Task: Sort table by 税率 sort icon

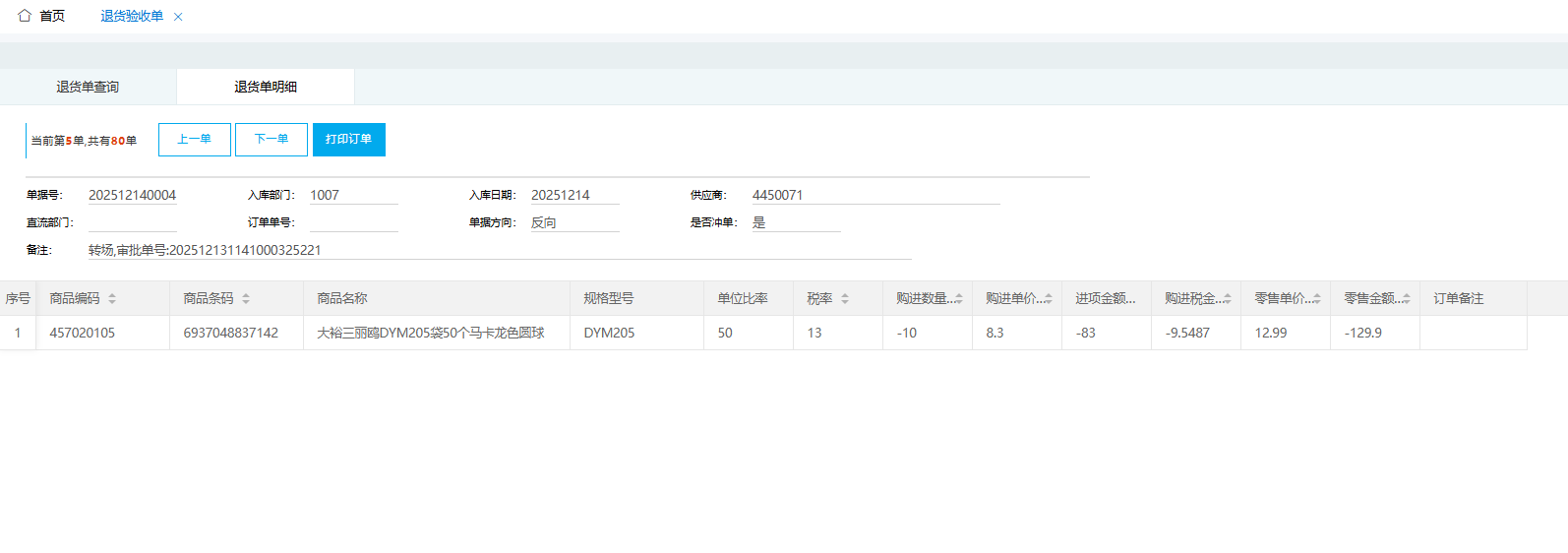Action: click(x=845, y=299)
